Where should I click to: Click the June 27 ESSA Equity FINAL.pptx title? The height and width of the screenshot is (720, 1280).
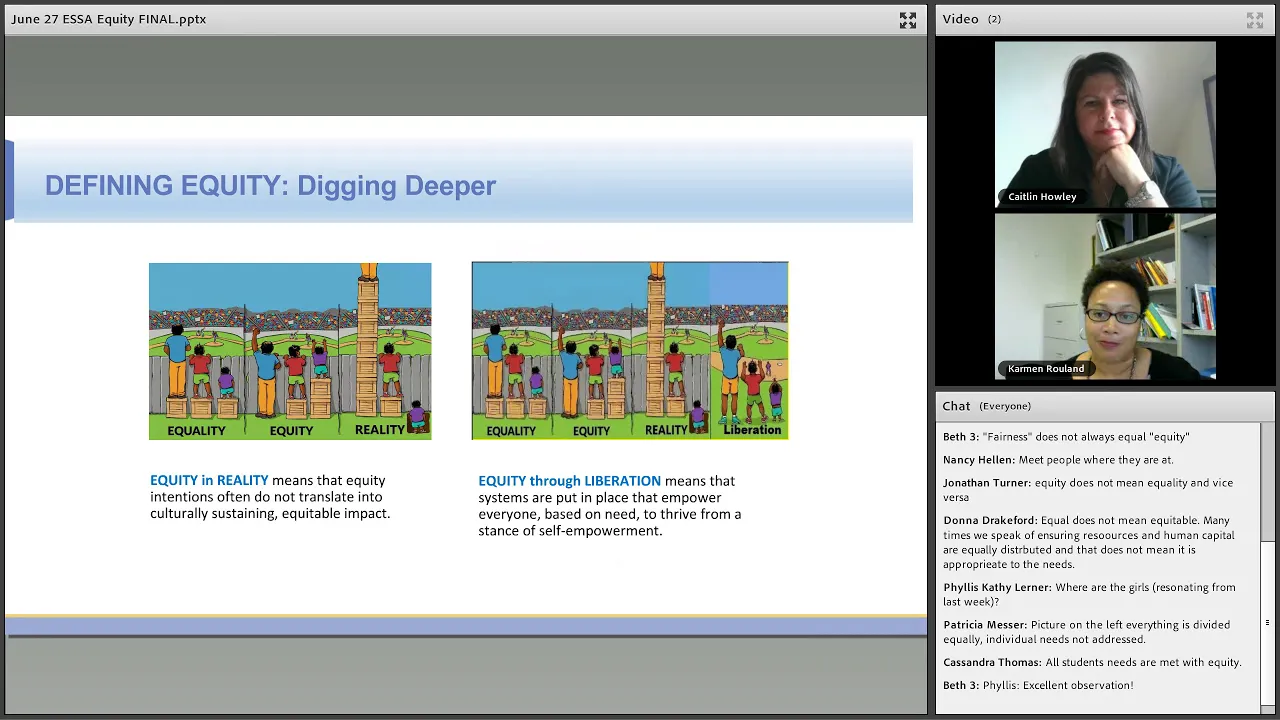[x=109, y=19]
